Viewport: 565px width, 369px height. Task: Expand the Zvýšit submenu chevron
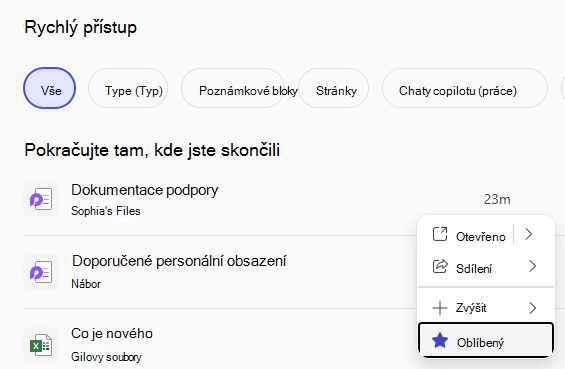533,308
